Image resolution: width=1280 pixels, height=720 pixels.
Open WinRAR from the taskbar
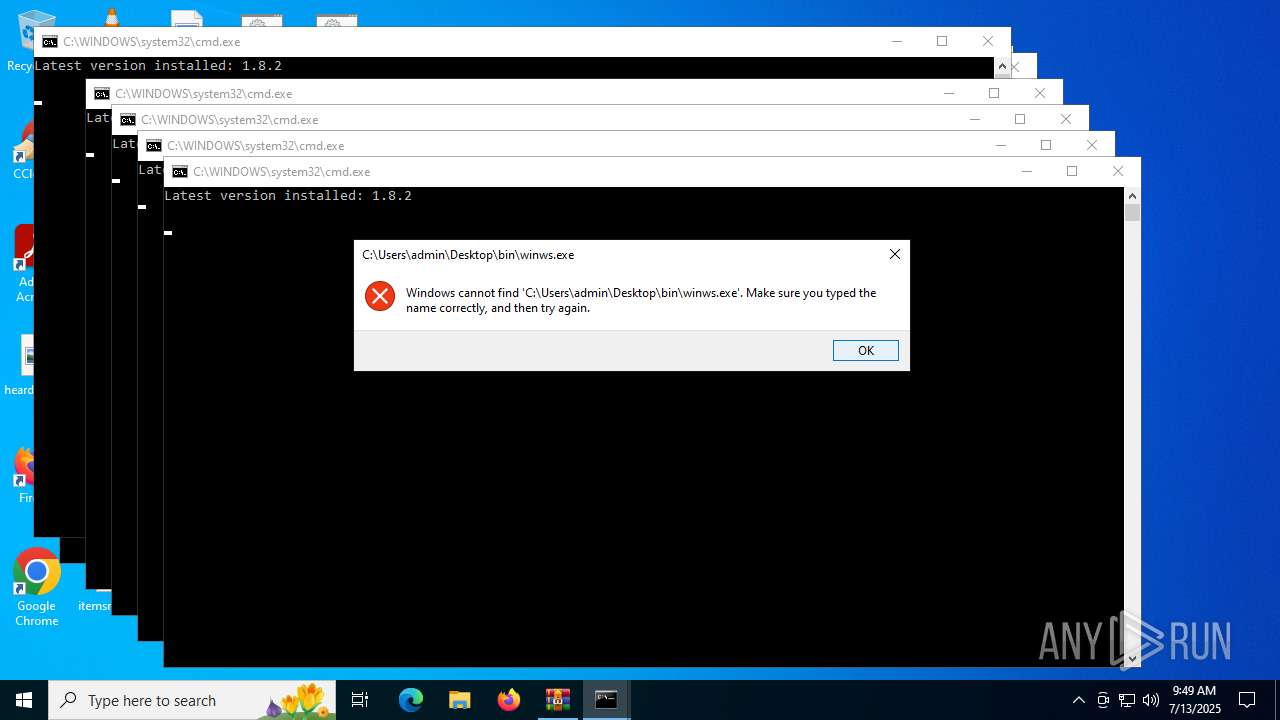558,700
